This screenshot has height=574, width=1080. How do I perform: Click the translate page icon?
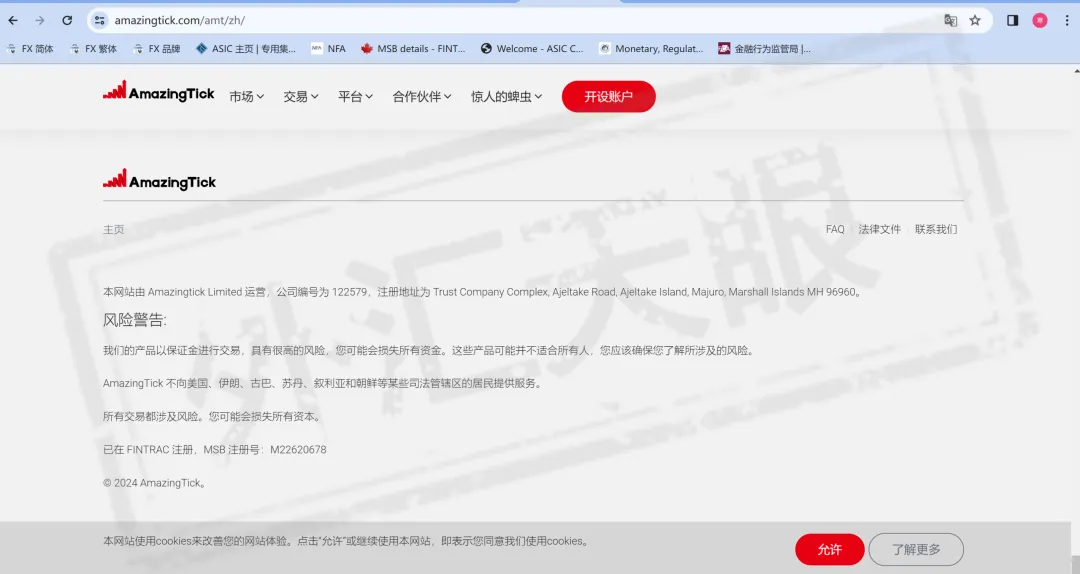coord(951,21)
